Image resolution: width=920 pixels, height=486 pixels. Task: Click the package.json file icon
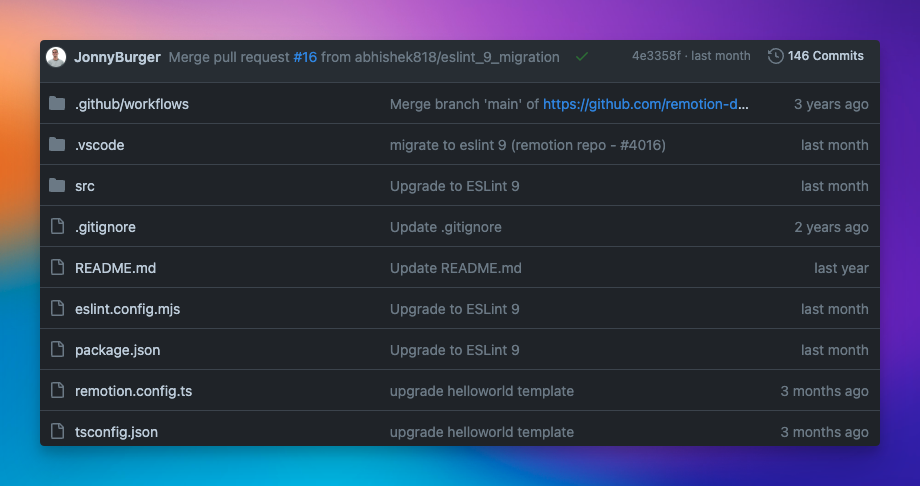pos(57,350)
